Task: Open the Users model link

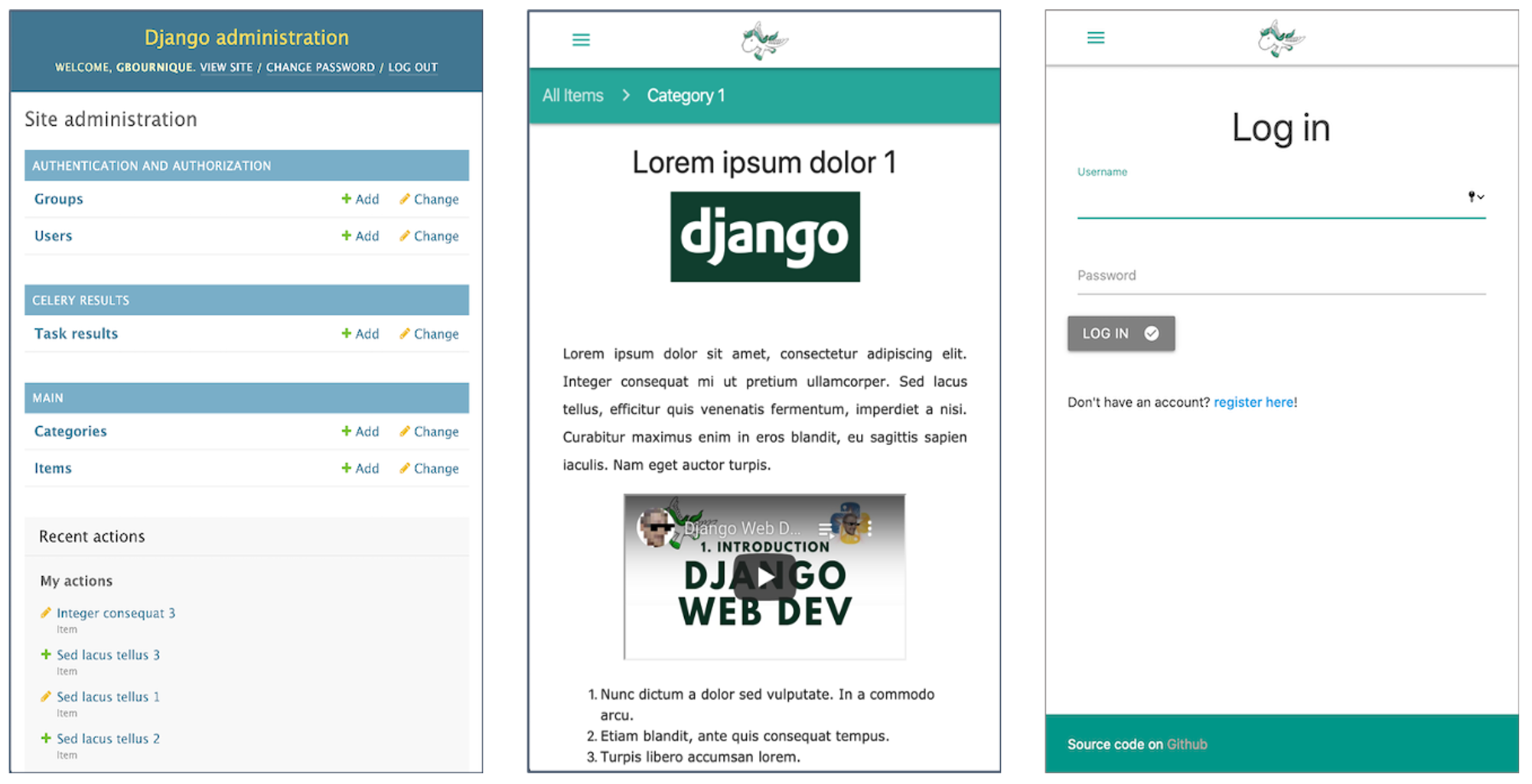Action: 53,236
